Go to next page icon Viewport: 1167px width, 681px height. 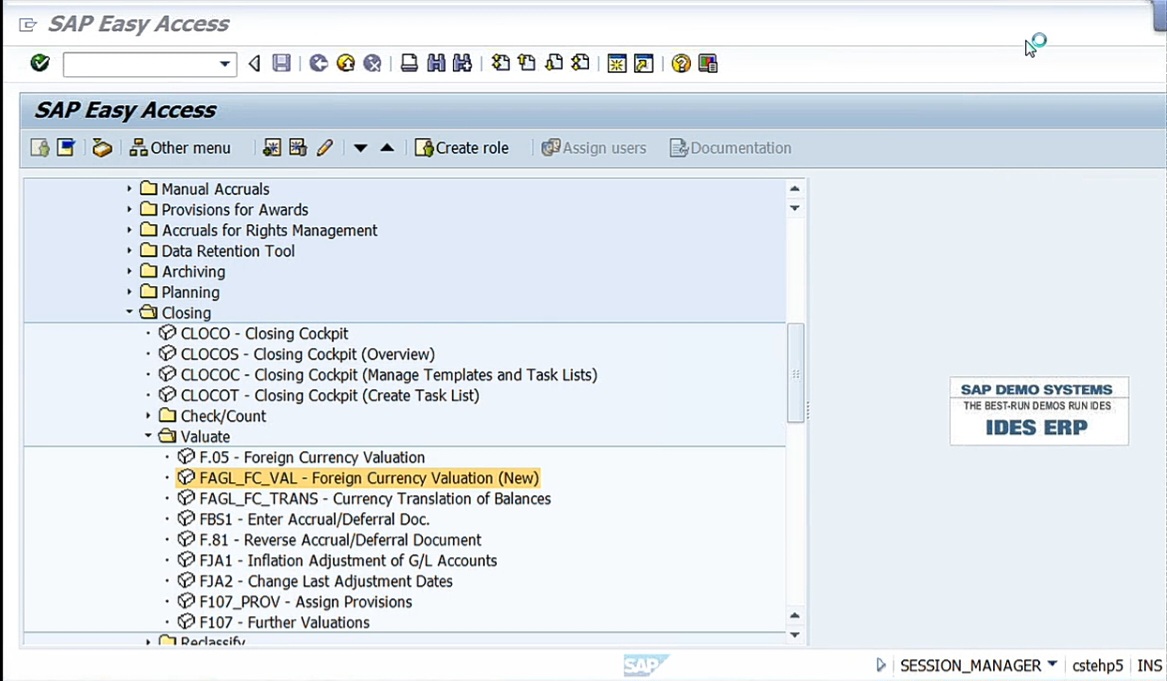coord(554,63)
